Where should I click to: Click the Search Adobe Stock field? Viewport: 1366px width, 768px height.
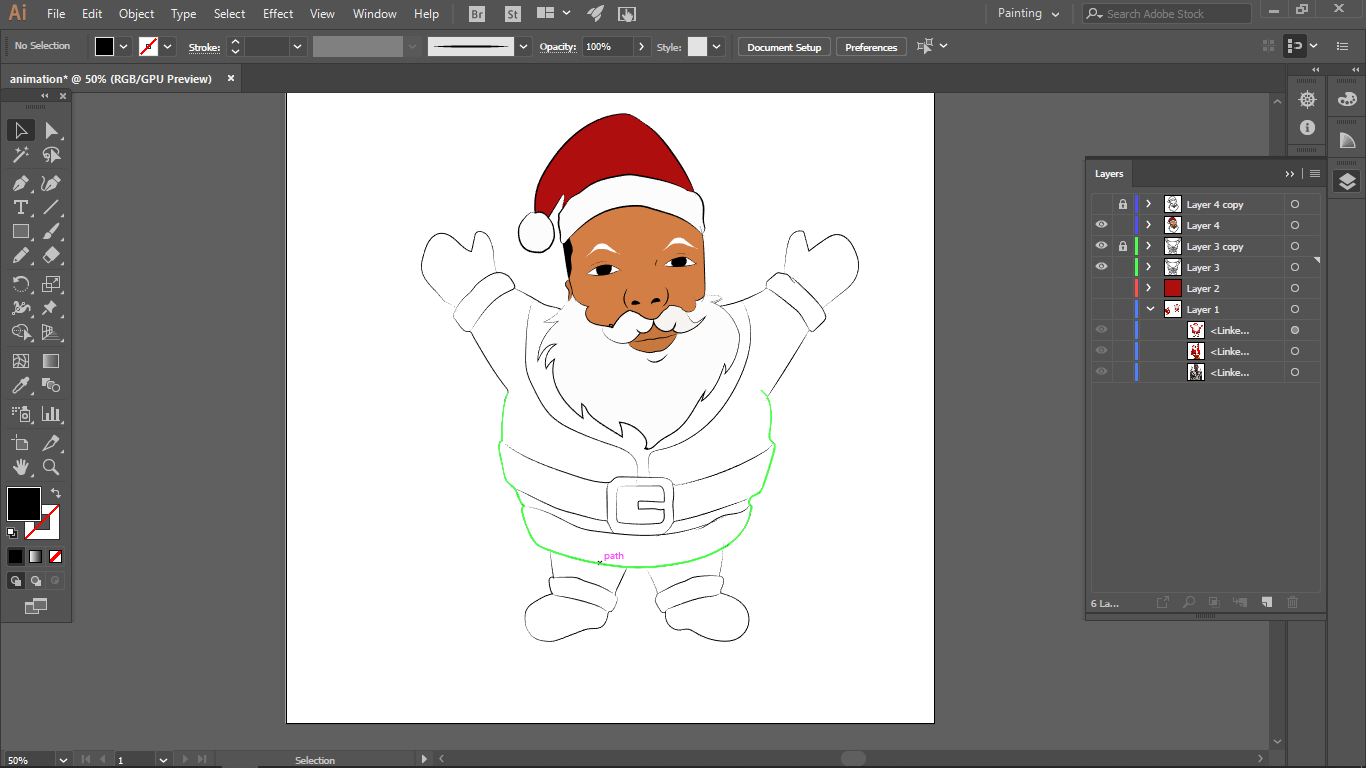(1166, 13)
